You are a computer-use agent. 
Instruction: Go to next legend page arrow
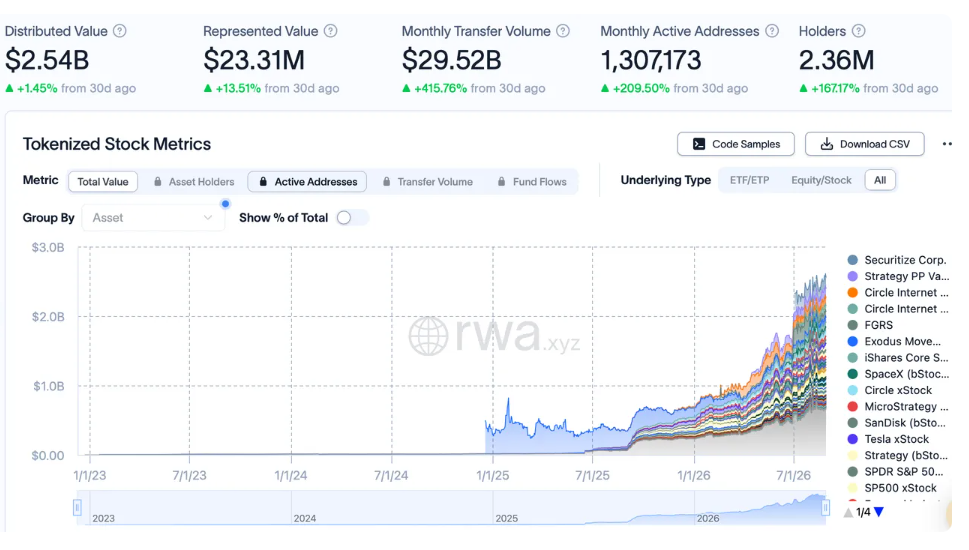point(879,512)
